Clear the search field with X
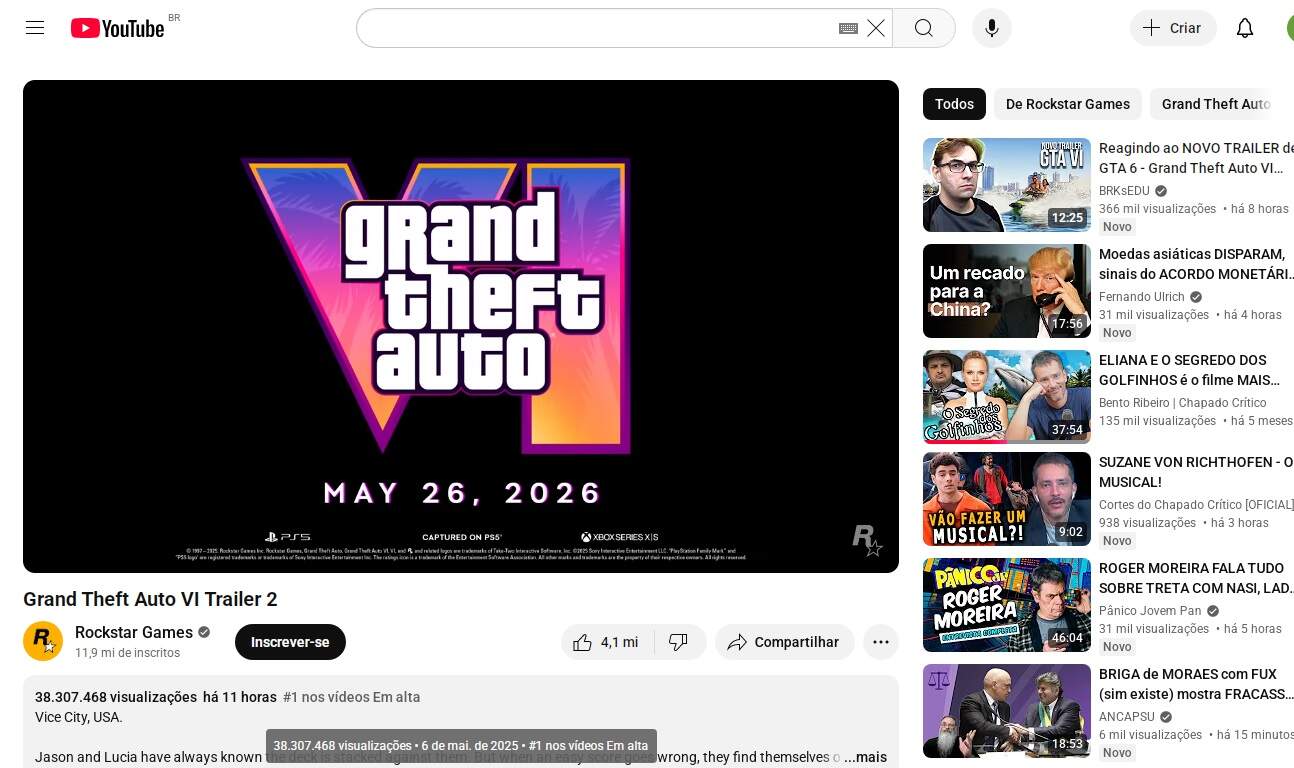The height and width of the screenshot is (768, 1294). tap(876, 28)
